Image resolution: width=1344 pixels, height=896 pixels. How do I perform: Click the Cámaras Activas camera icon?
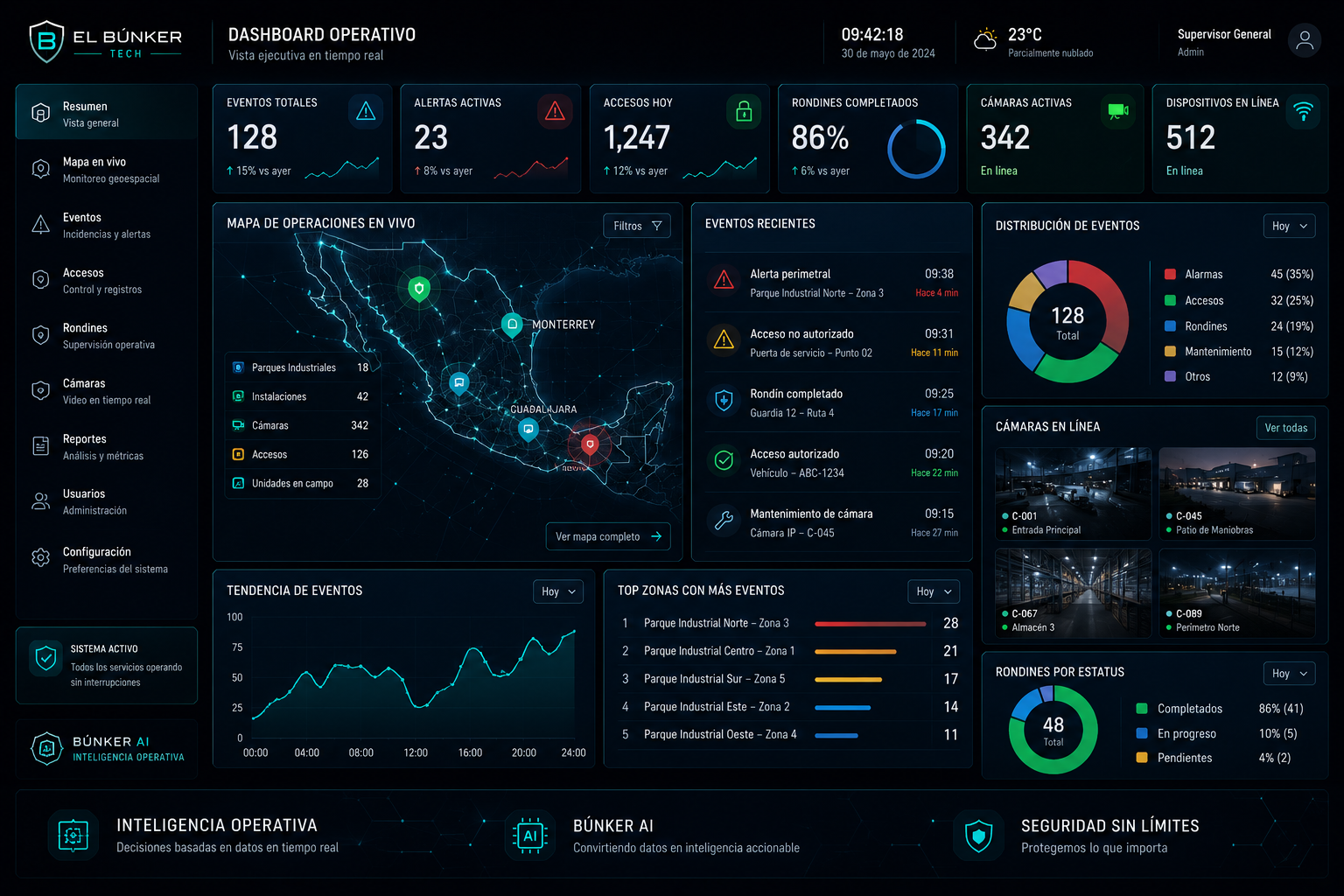1117,111
